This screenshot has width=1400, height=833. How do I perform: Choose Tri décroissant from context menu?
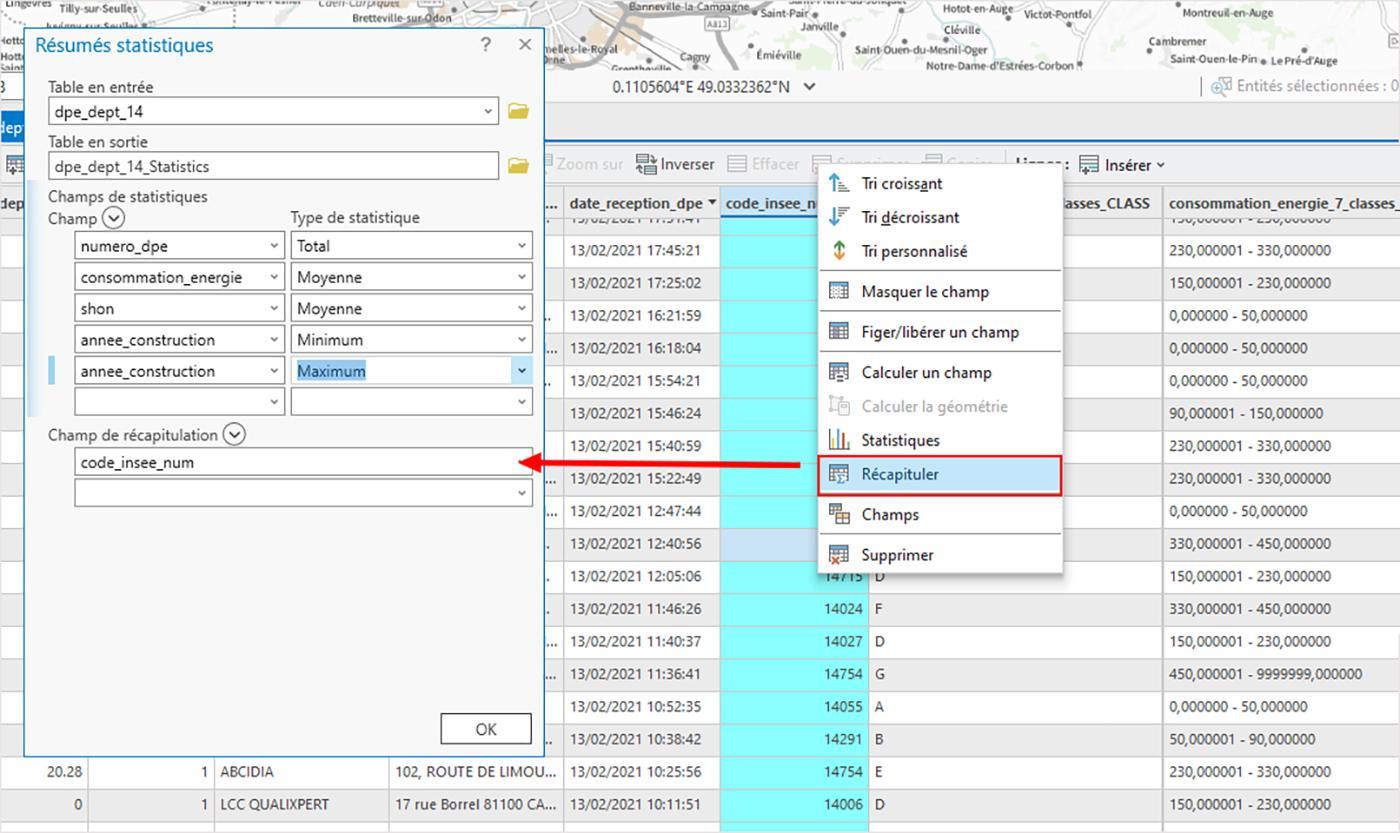[x=940, y=218]
